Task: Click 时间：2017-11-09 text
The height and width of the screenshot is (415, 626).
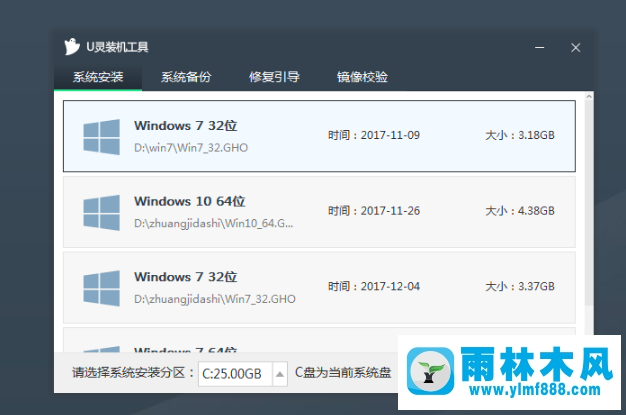Action: [374, 135]
